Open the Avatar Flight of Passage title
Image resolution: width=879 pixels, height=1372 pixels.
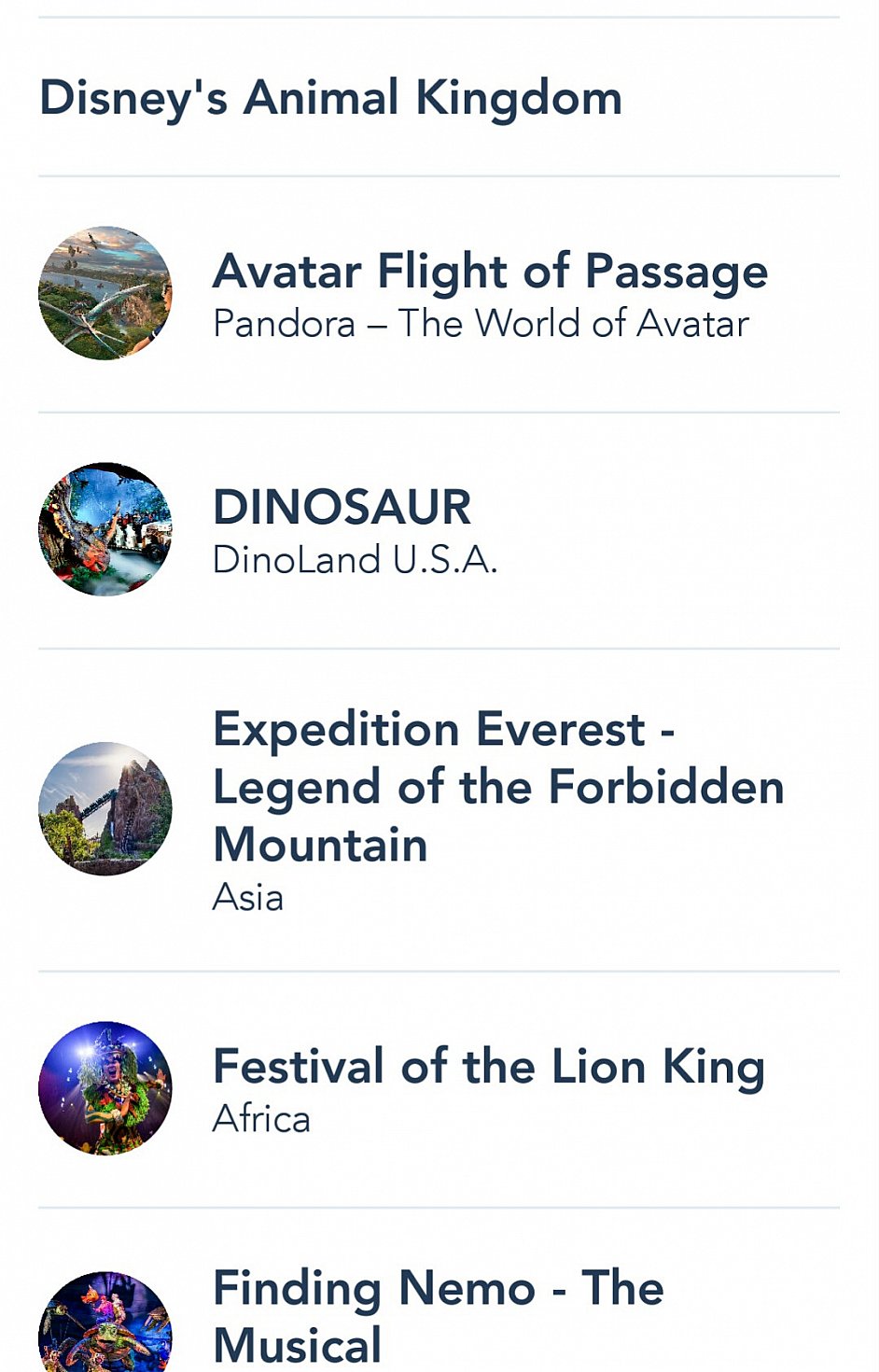click(x=490, y=272)
